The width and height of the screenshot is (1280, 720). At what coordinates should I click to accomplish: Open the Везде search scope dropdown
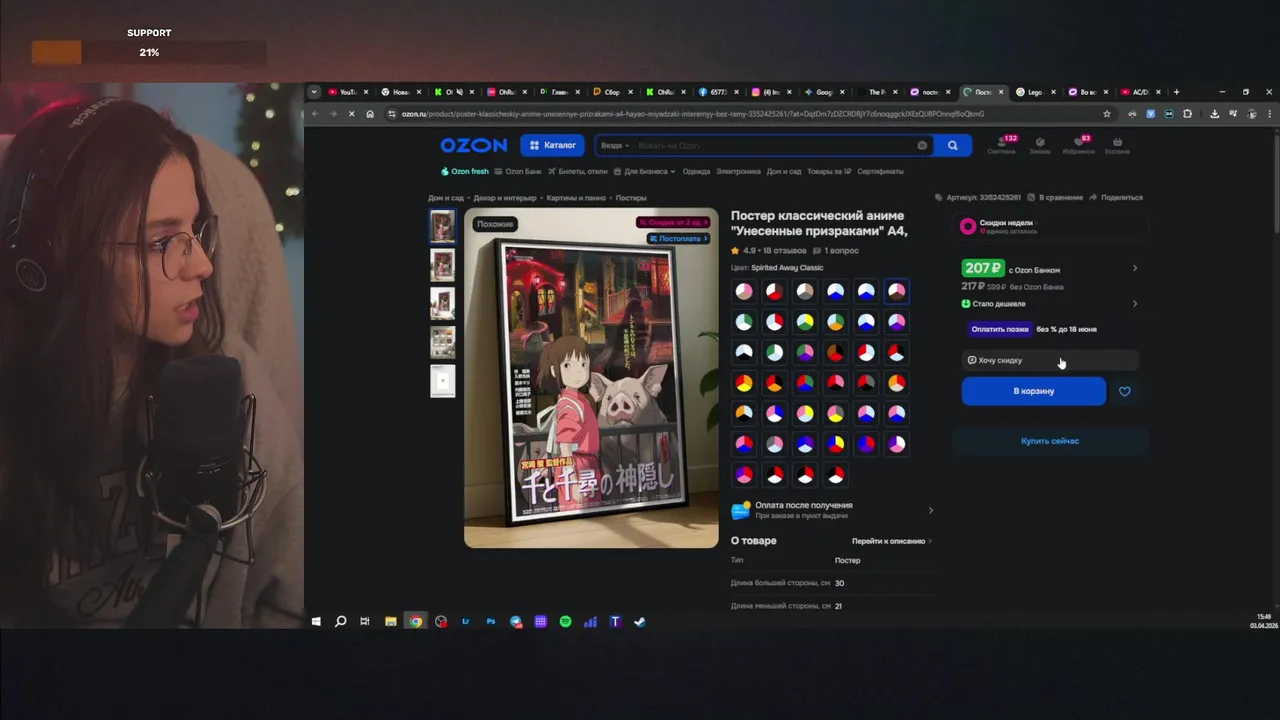[x=615, y=146]
